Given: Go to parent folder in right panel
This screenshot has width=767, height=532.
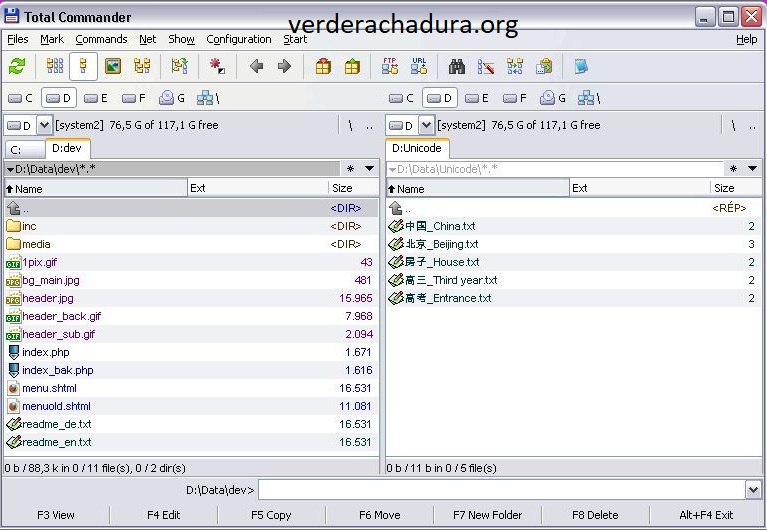Looking at the screenshot, I should pos(752,126).
